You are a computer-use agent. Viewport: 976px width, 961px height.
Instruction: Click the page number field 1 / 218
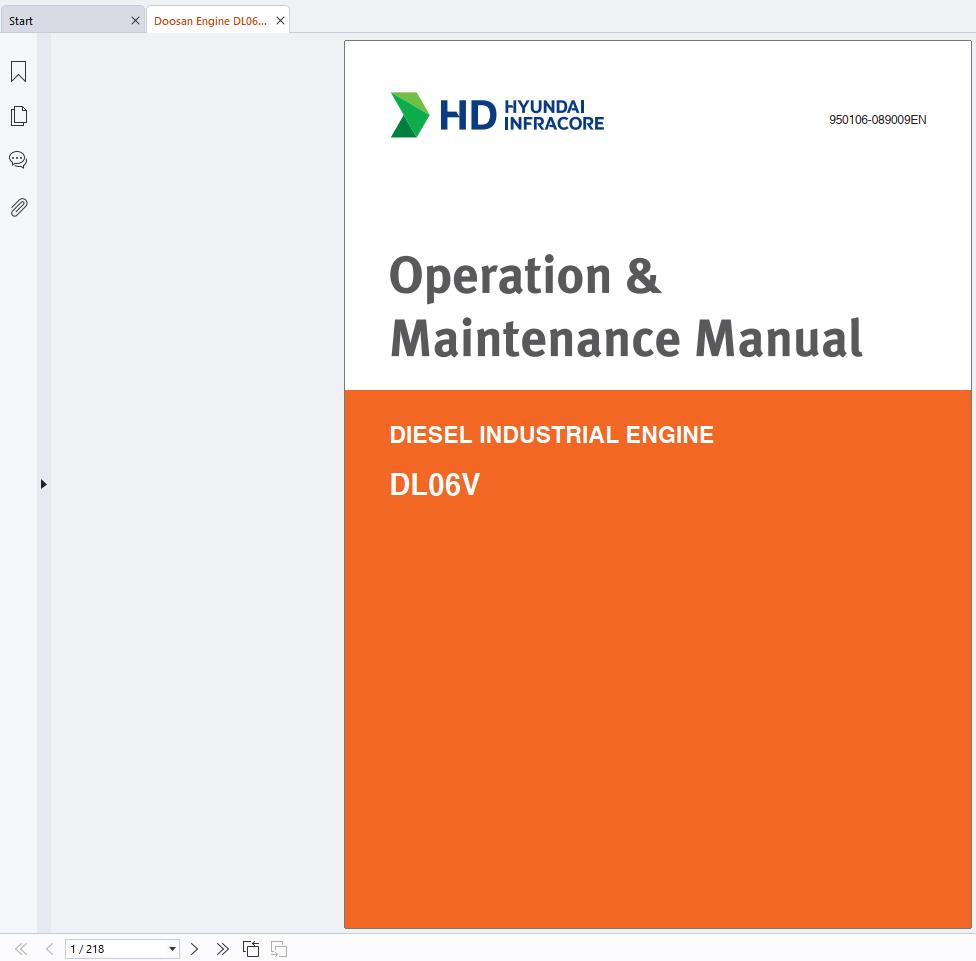112,949
